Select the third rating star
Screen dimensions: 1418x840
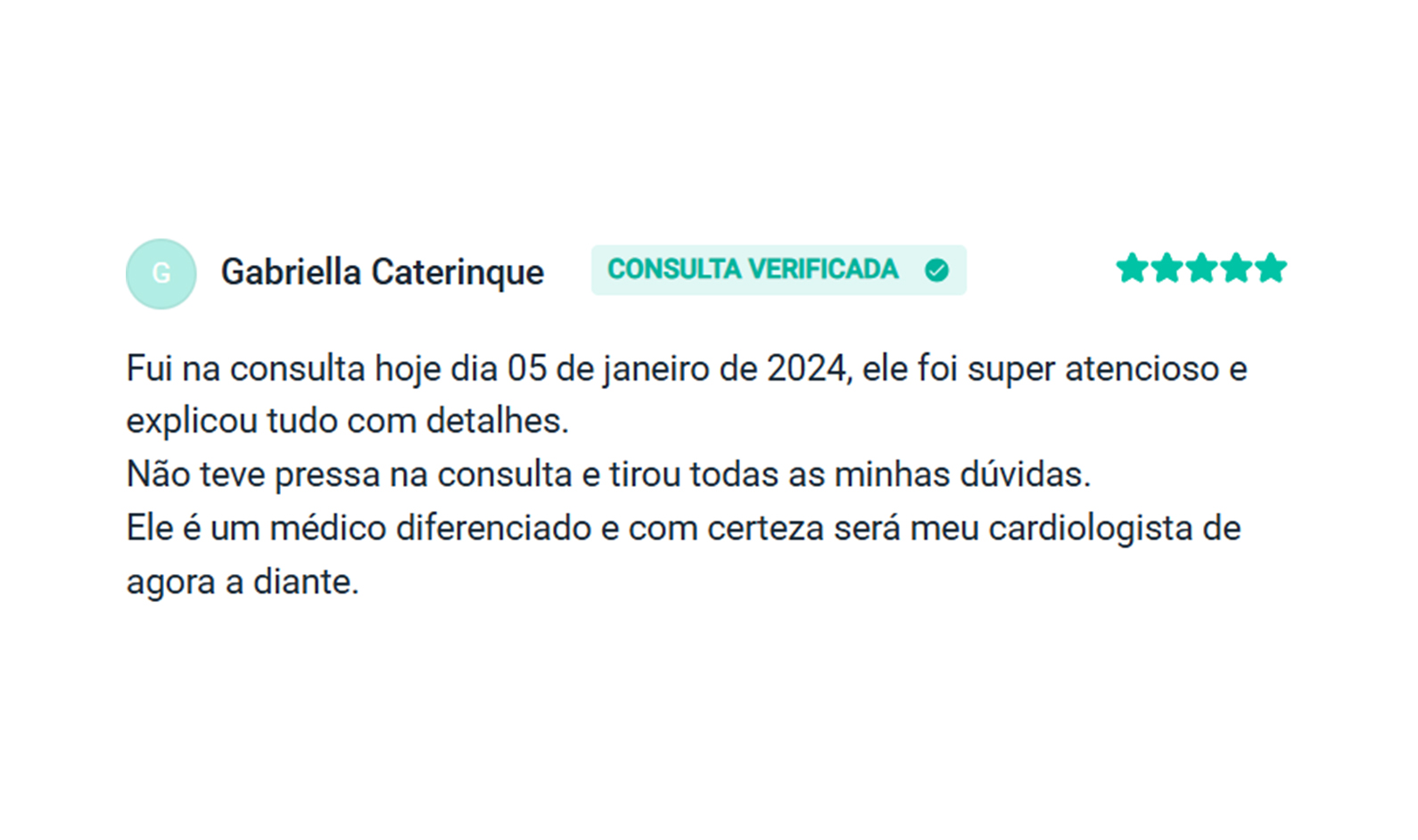(x=1201, y=268)
